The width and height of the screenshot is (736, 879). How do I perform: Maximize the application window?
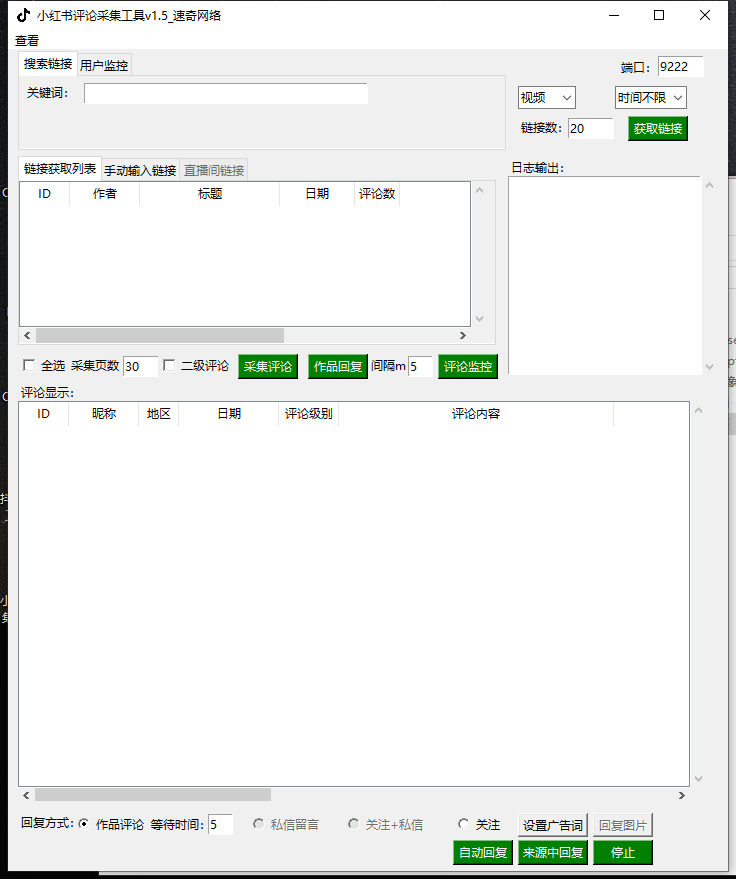(x=659, y=15)
